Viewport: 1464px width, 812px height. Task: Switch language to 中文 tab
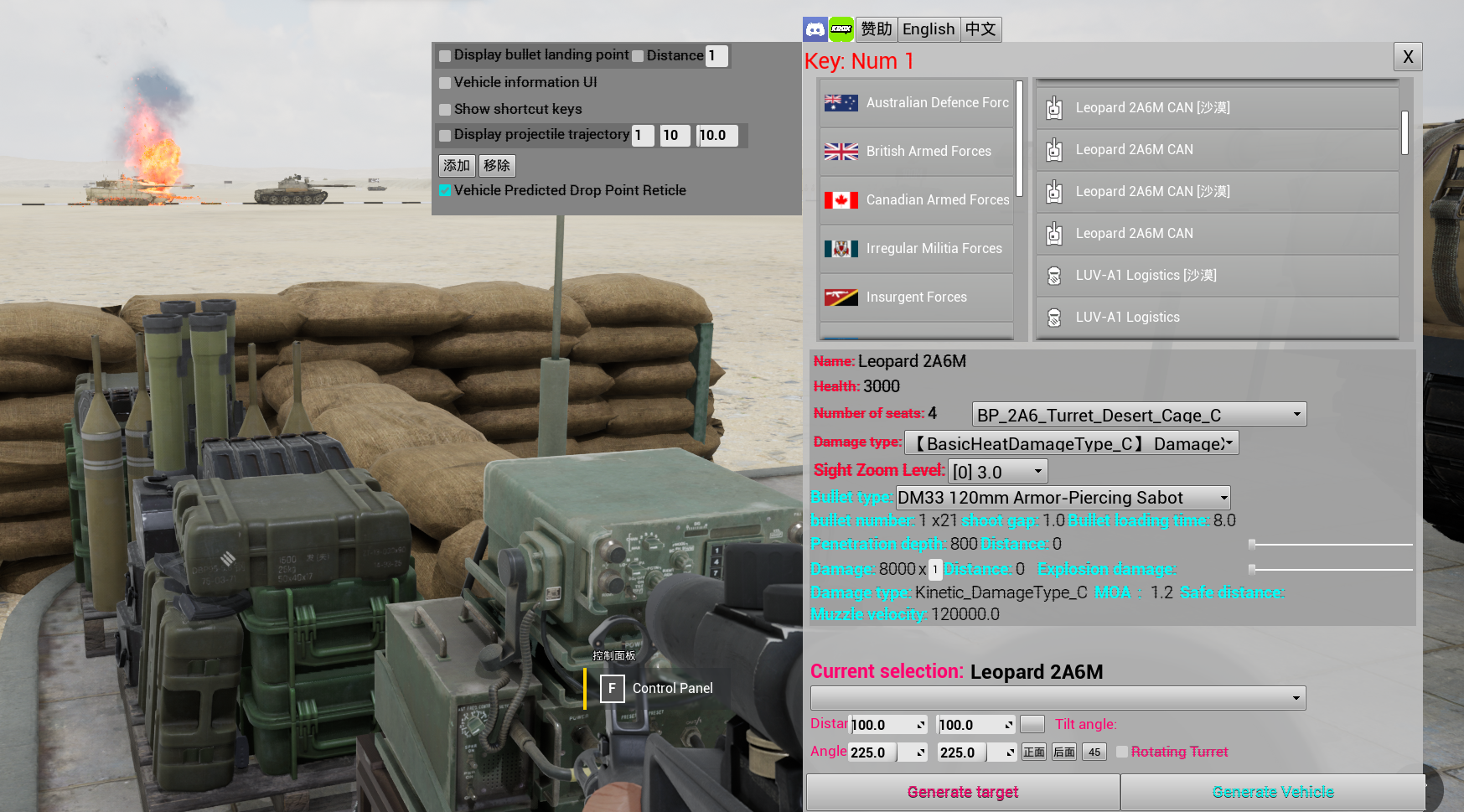pos(980,29)
